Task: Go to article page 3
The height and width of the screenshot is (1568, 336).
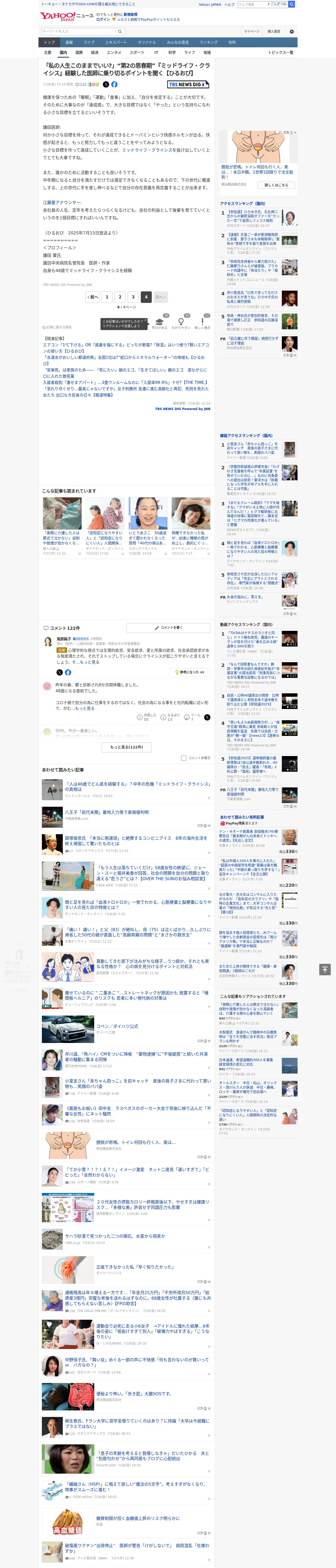Action: coord(133,297)
